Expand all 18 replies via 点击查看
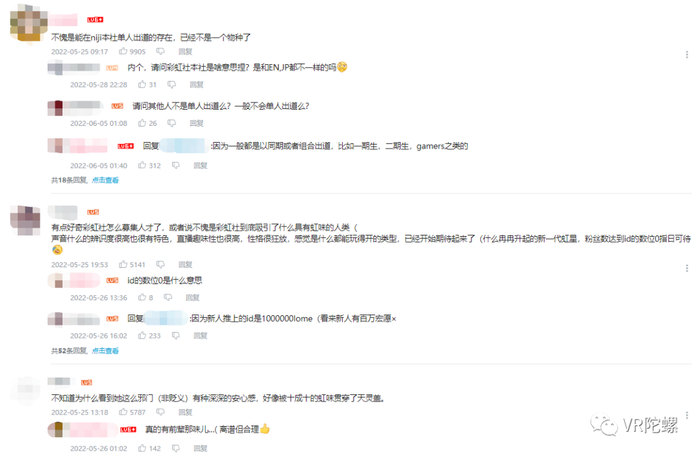Screen dimensions: 700x456 (105, 180)
